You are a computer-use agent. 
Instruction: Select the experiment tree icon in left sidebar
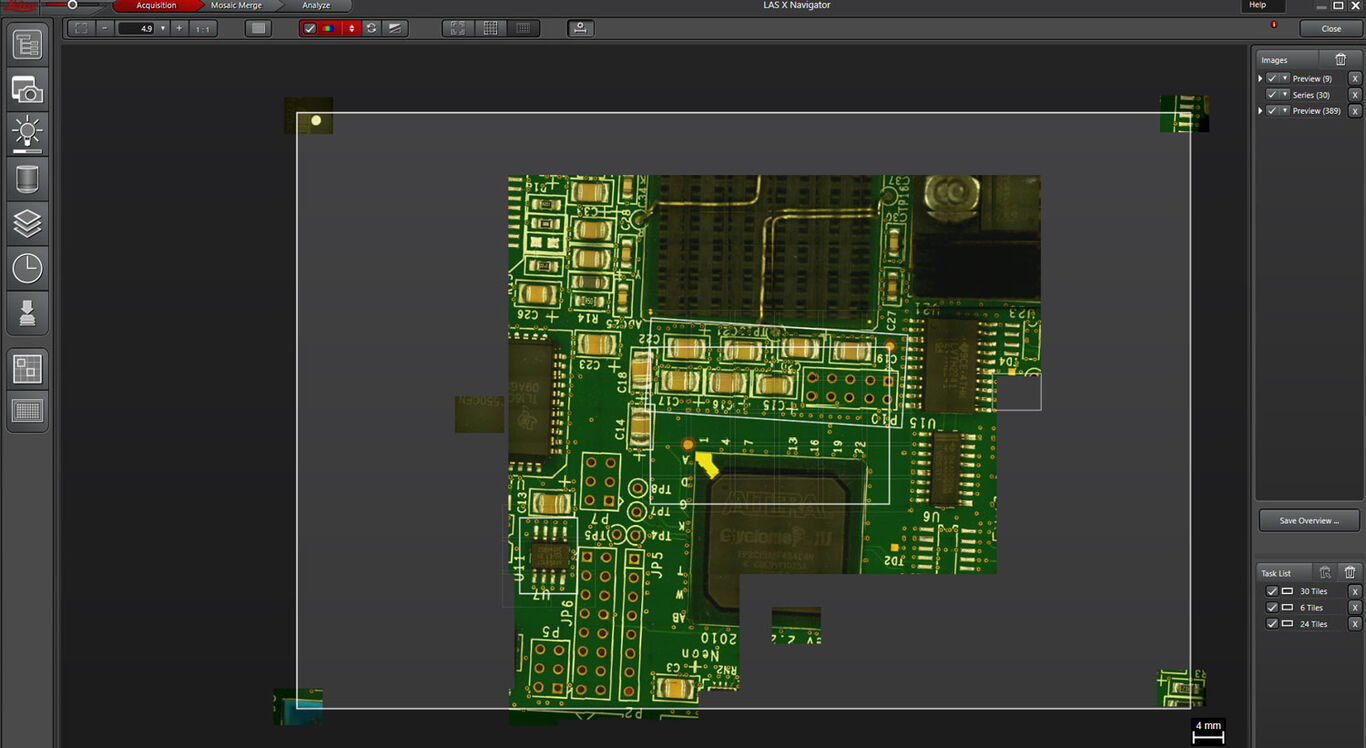tap(27, 43)
